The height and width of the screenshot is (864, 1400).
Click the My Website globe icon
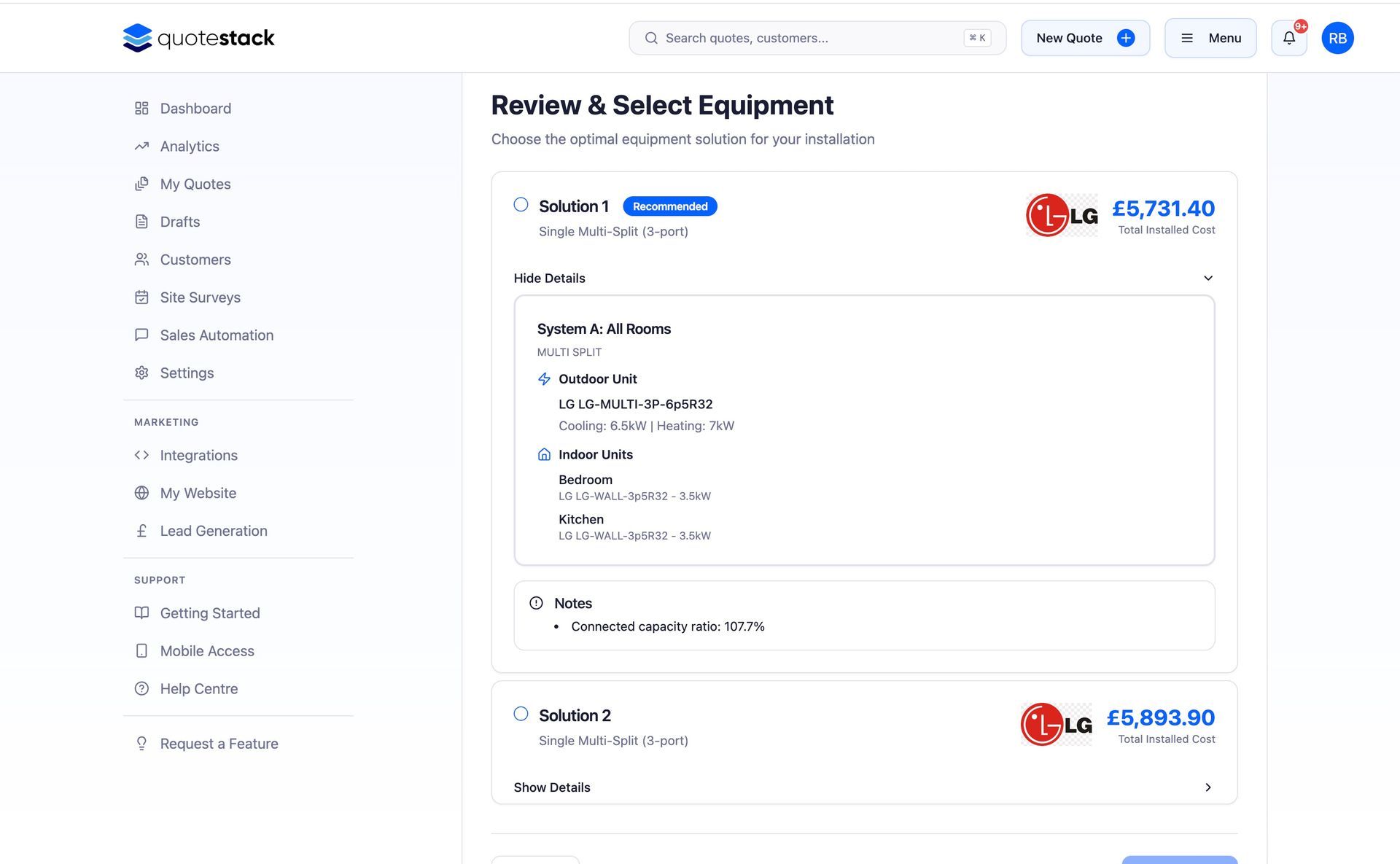(x=141, y=493)
